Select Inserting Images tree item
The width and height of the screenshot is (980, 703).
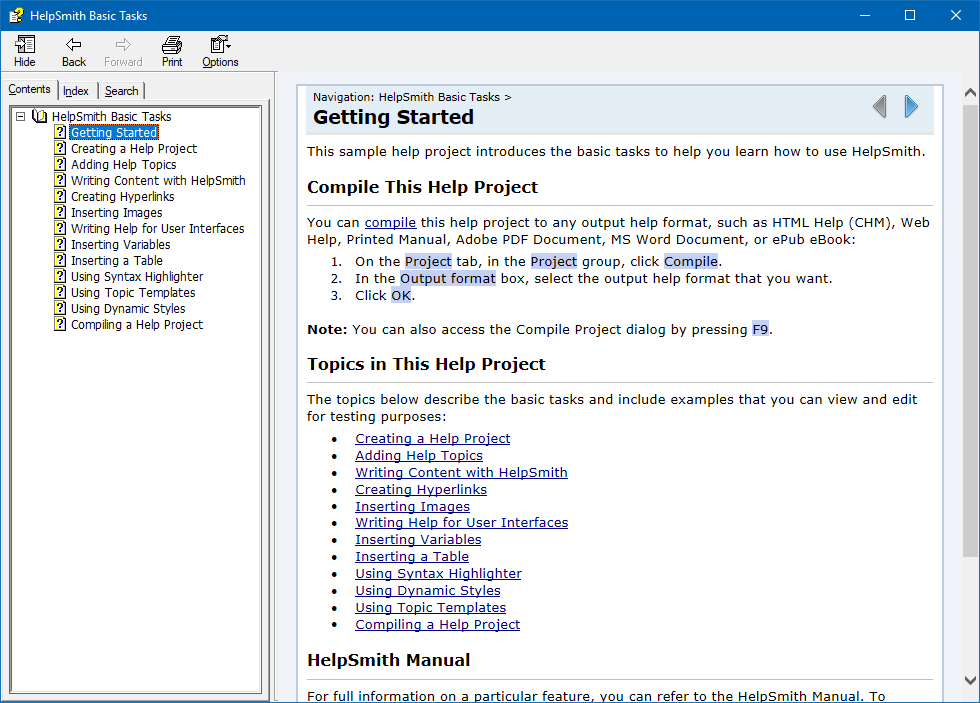click(x=116, y=212)
